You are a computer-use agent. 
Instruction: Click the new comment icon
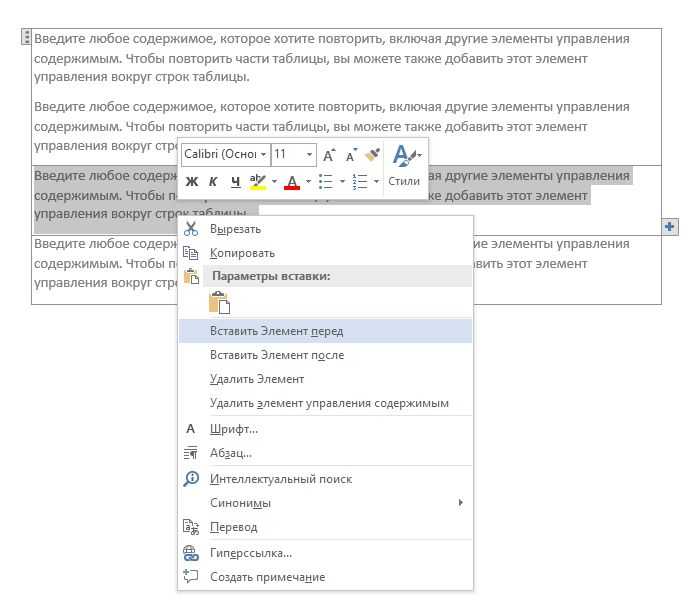191,576
